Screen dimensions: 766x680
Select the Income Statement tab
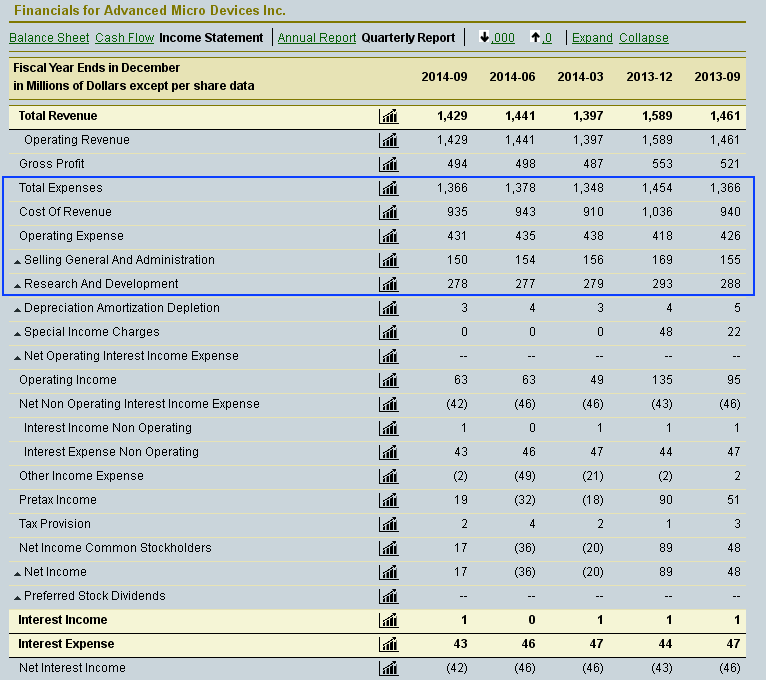pos(211,38)
